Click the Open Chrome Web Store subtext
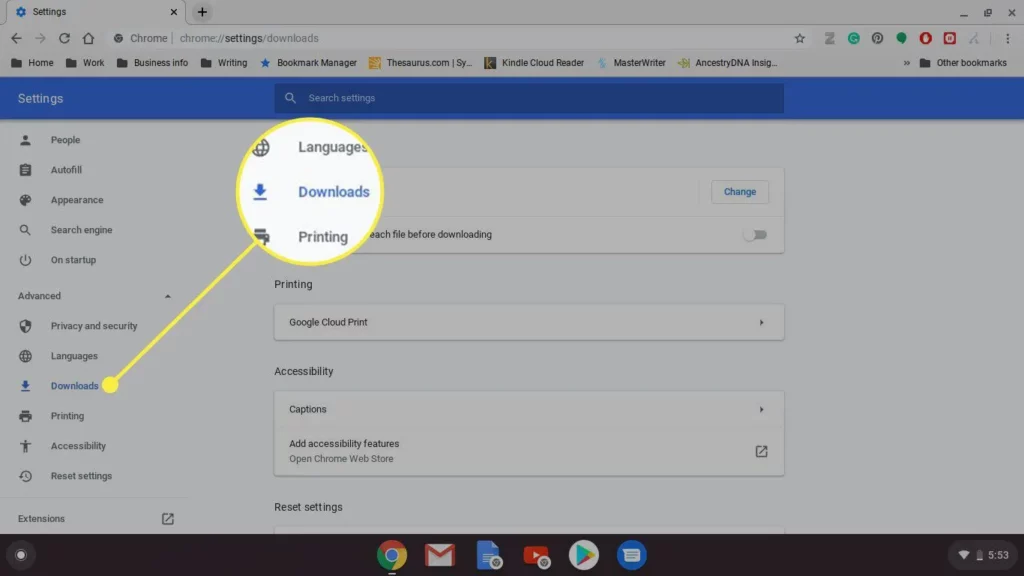This screenshot has width=1024, height=576. coord(341,459)
